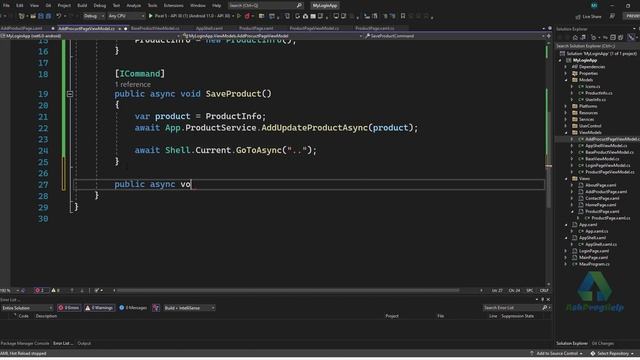Image resolution: width=640 pixels, height=360 pixels.
Task: Click Solution Explorer Home icon
Action: point(575,38)
